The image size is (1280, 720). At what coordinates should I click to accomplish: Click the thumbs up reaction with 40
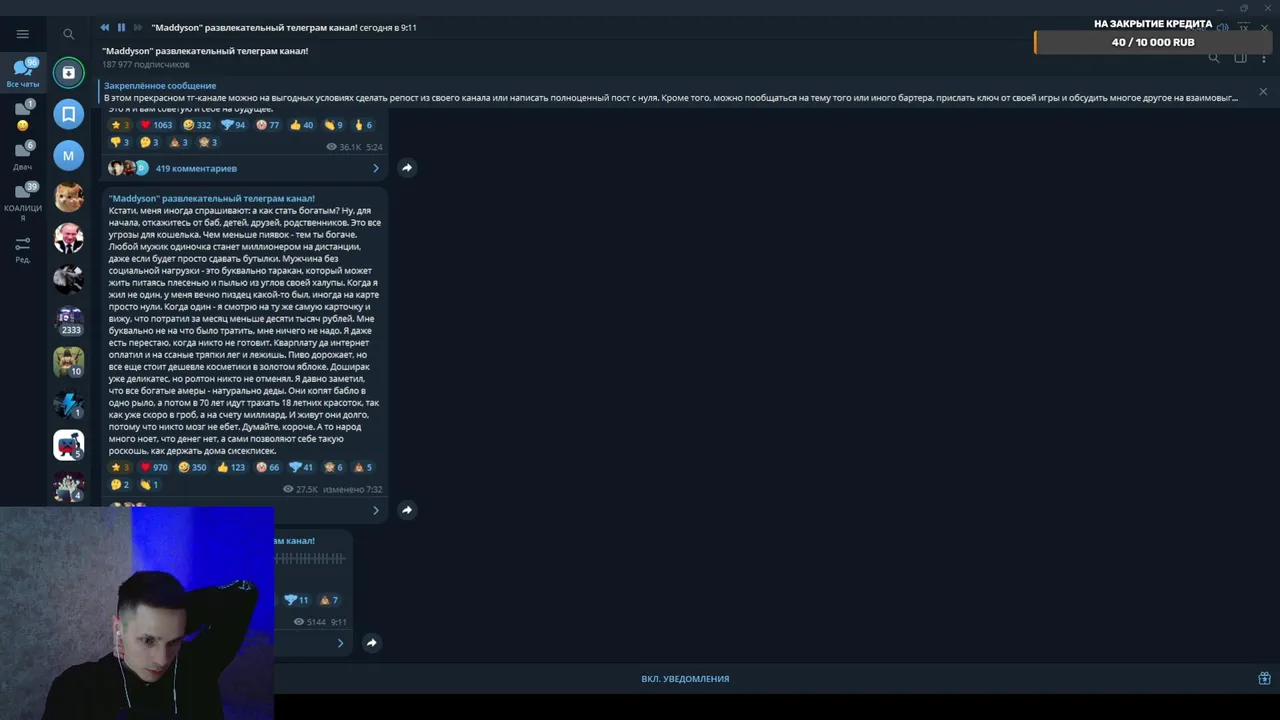(301, 125)
